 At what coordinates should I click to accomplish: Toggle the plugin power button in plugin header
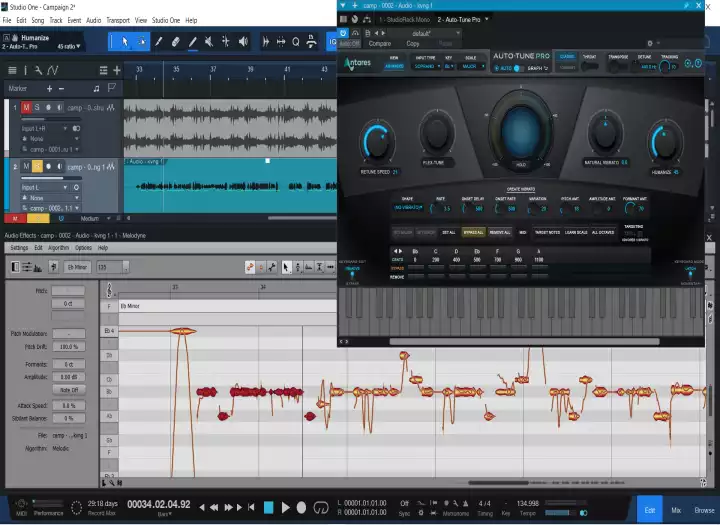click(x=343, y=33)
